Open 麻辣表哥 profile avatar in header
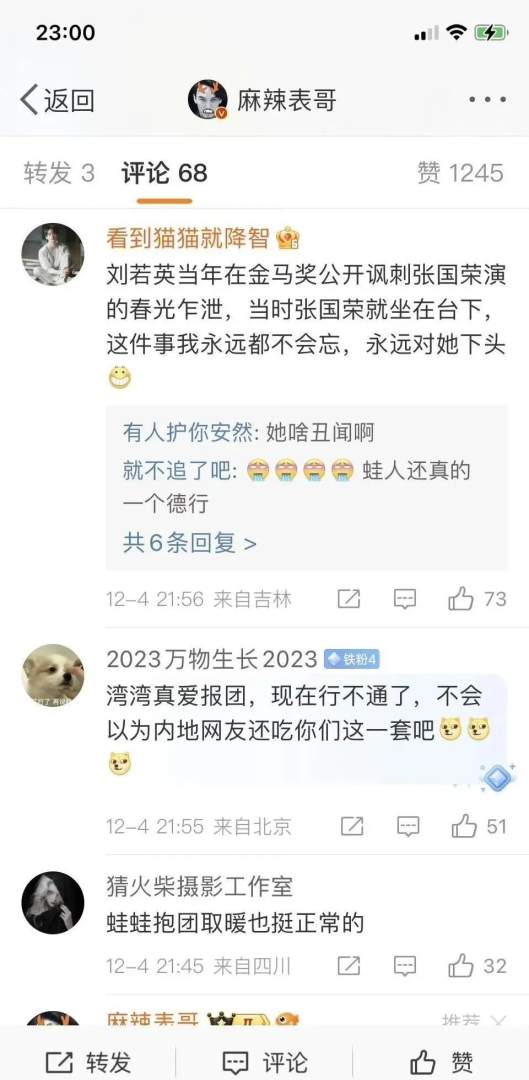The width and height of the screenshot is (529, 1080). click(208, 100)
